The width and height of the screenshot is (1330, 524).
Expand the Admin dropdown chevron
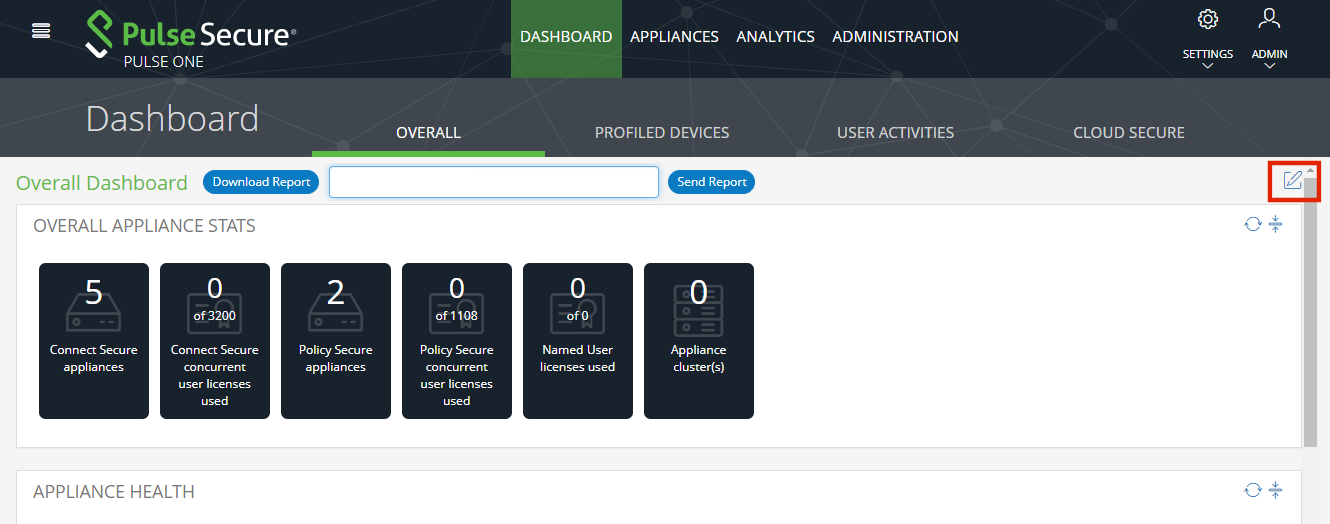click(x=1269, y=66)
